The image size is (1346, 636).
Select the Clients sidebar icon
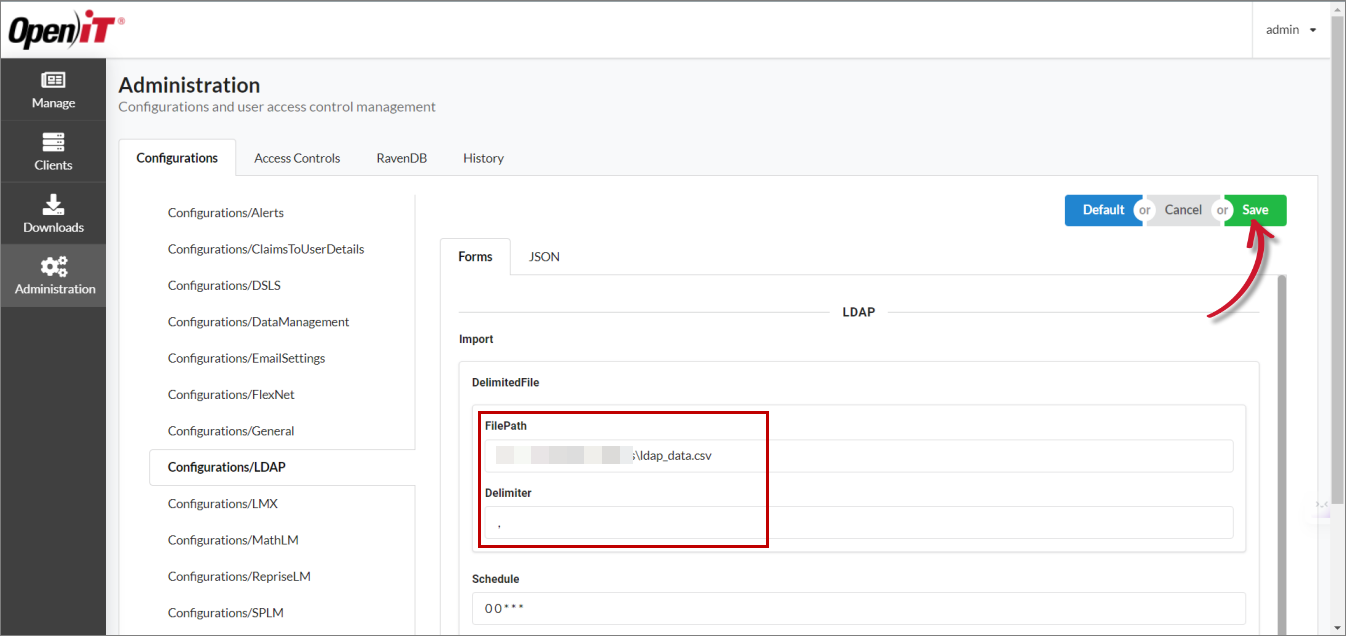coord(53,152)
